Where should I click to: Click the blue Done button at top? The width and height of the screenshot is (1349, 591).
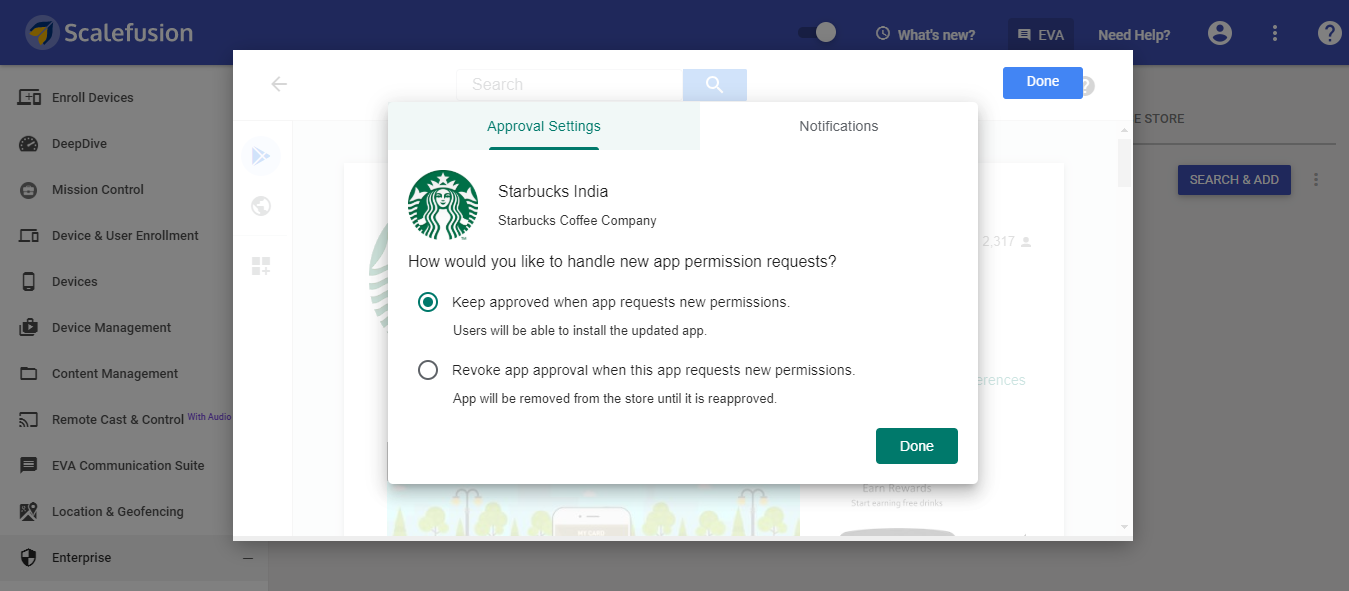[x=1043, y=82]
